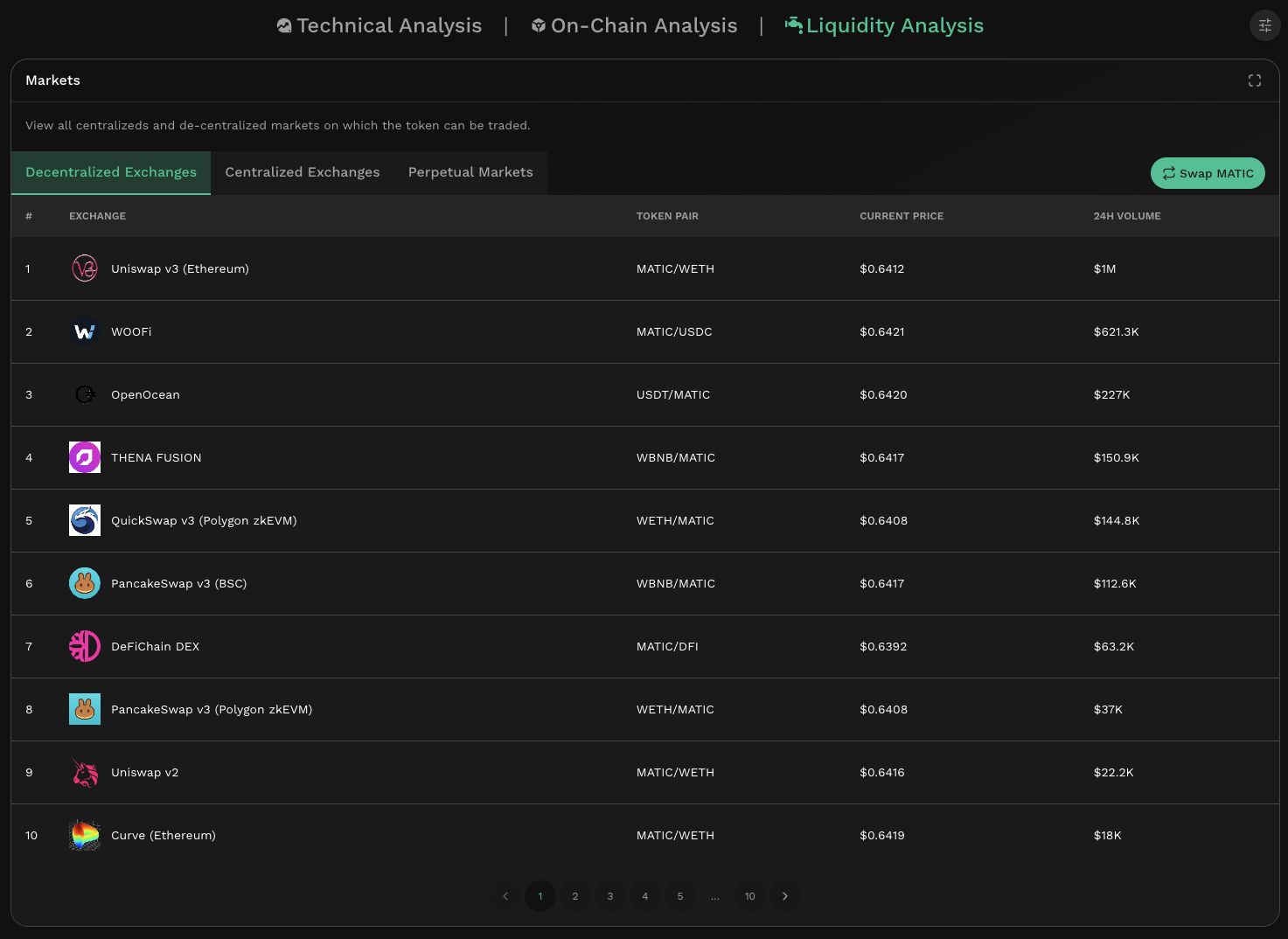Click the Curve (Ethereum) rainbow logo
The width and height of the screenshot is (1288, 939).
coord(85,835)
